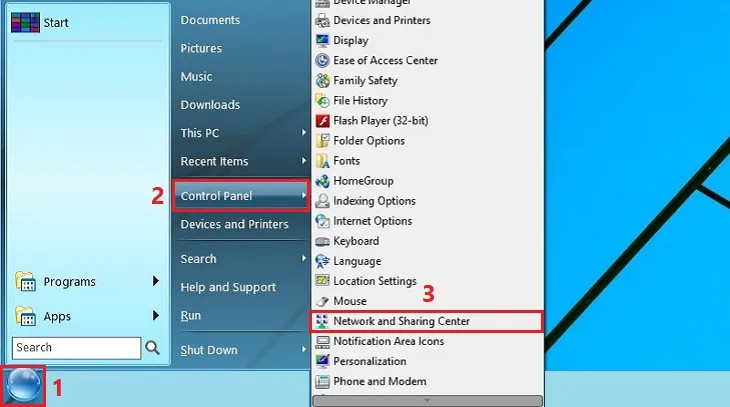Open Control Panel menu entry
Viewport: 730px width, 407px height.
(240, 196)
